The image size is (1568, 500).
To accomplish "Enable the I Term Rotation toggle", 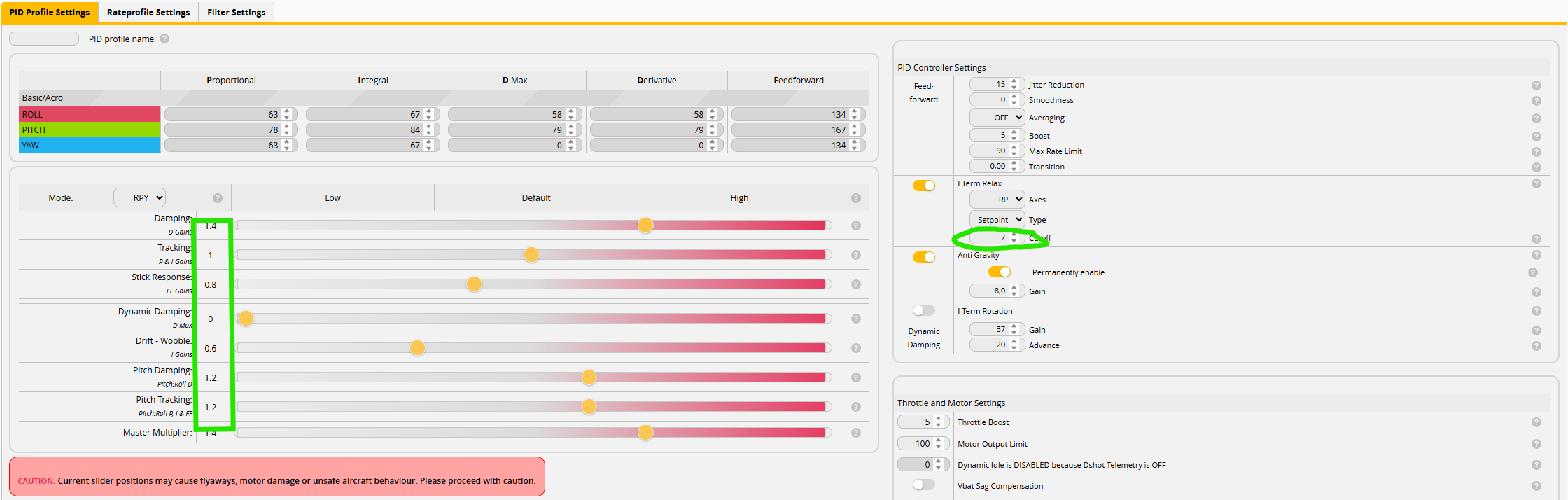I will coord(923,310).
